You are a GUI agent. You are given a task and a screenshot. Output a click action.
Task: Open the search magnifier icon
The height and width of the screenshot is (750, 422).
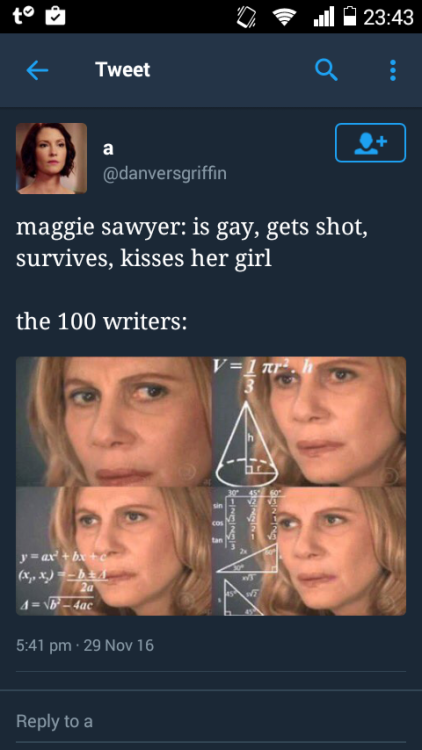pos(327,70)
